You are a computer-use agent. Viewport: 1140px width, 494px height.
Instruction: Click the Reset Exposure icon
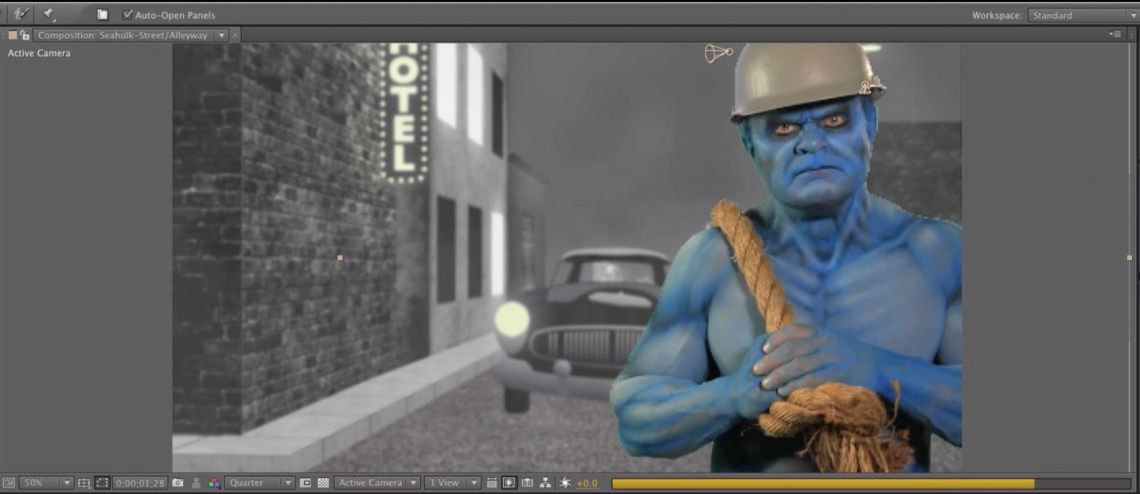coord(565,482)
